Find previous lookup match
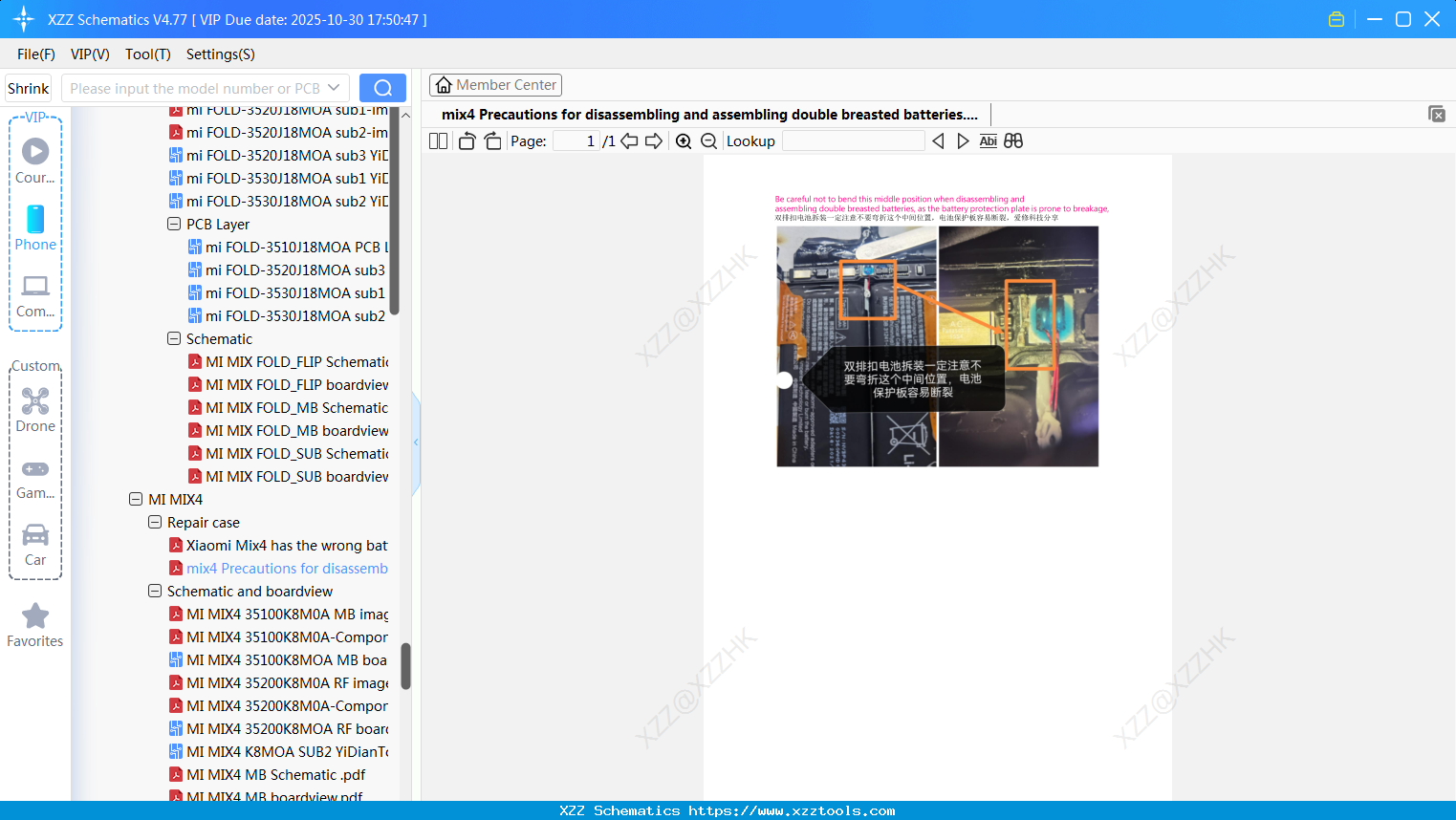The image size is (1456, 820). [938, 141]
